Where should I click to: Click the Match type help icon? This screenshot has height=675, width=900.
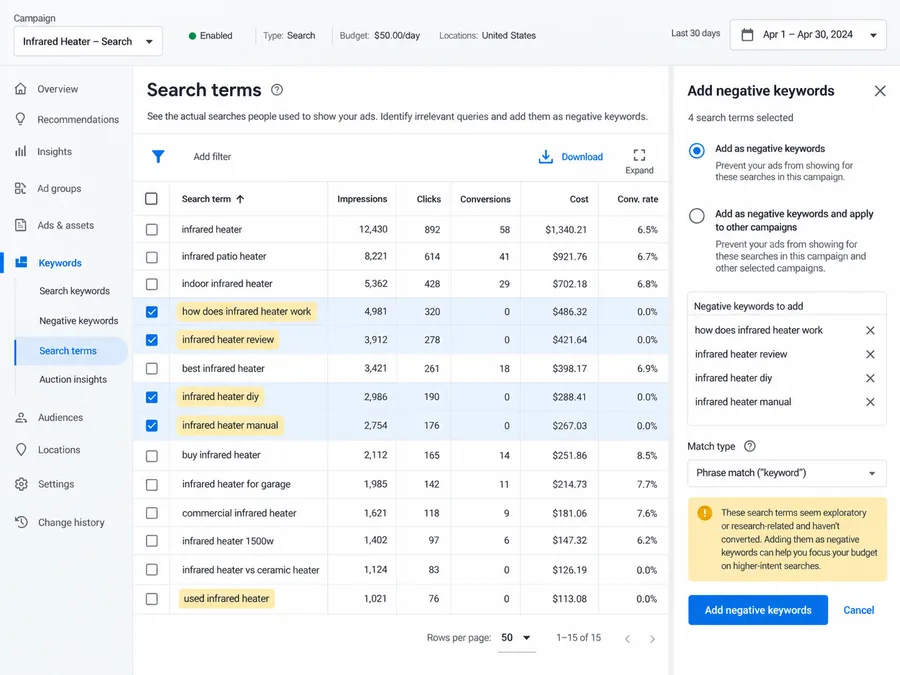(750, 446)
